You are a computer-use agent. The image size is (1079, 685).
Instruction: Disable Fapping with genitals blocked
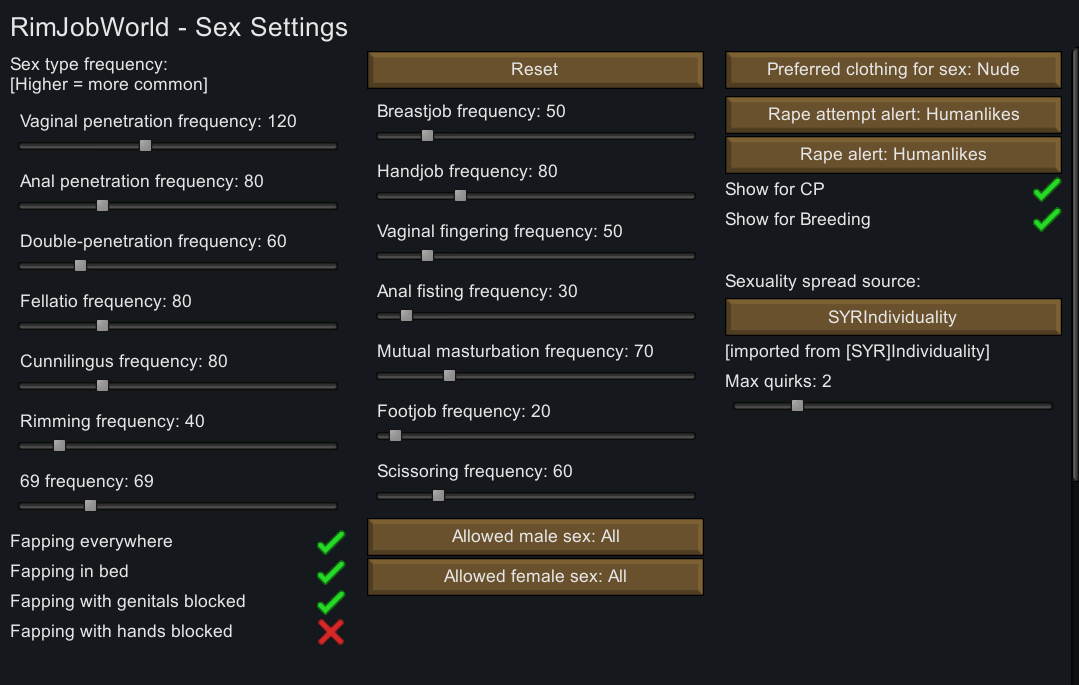(331, 601)
